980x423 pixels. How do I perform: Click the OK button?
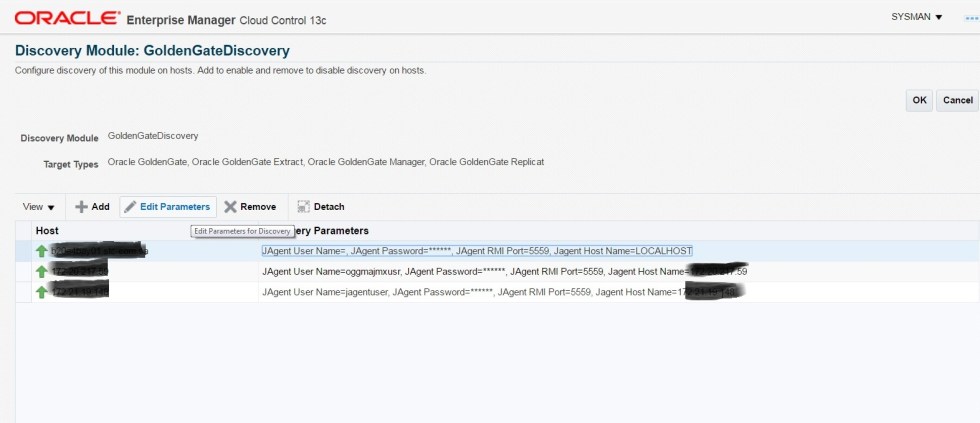point(919,100)
